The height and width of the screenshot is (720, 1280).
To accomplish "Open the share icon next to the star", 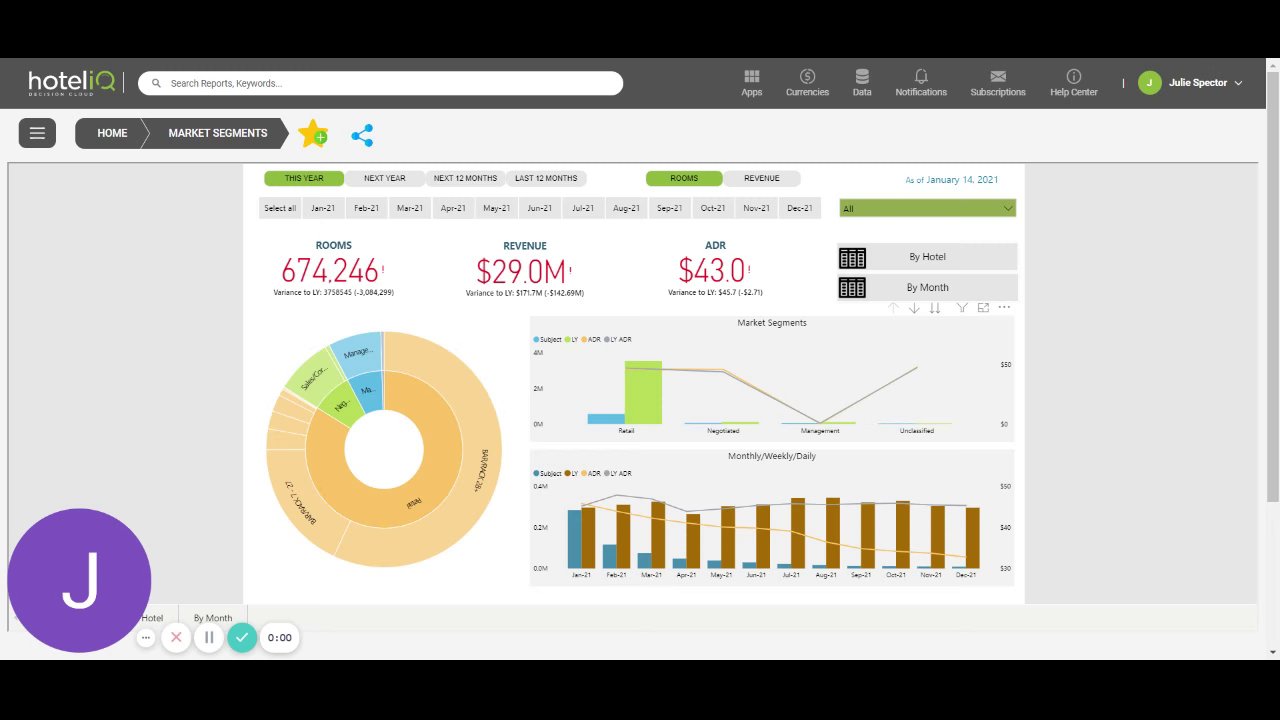I will click(x=362, y=135).
